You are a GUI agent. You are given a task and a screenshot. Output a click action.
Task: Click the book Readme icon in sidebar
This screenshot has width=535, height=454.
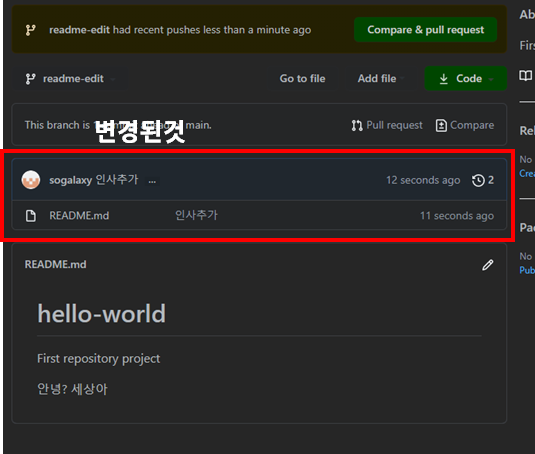tap(525, 75)
